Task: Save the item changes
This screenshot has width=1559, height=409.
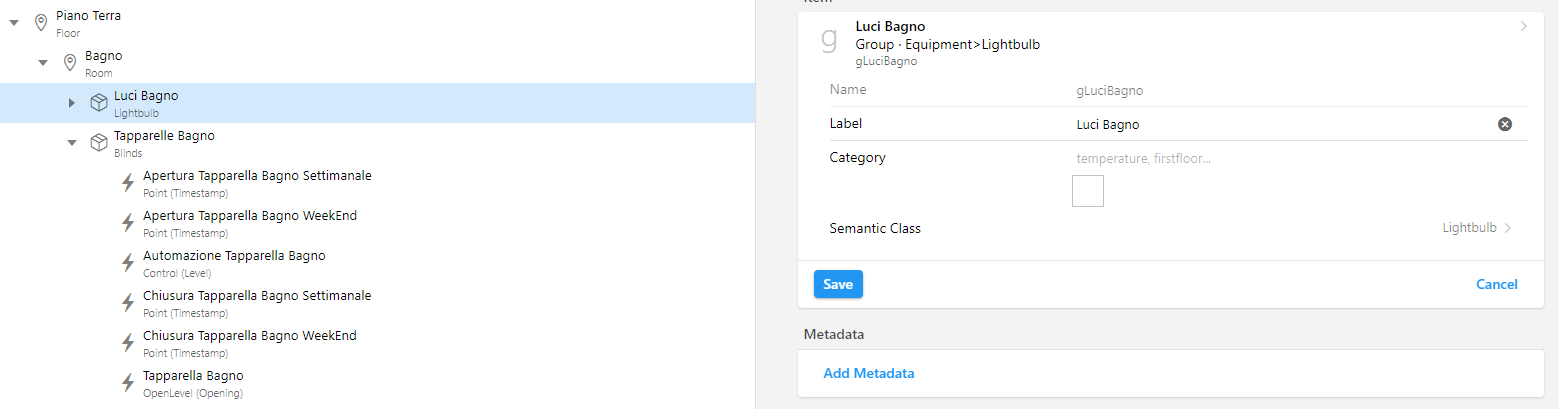Action: click(x=838, y=284)
